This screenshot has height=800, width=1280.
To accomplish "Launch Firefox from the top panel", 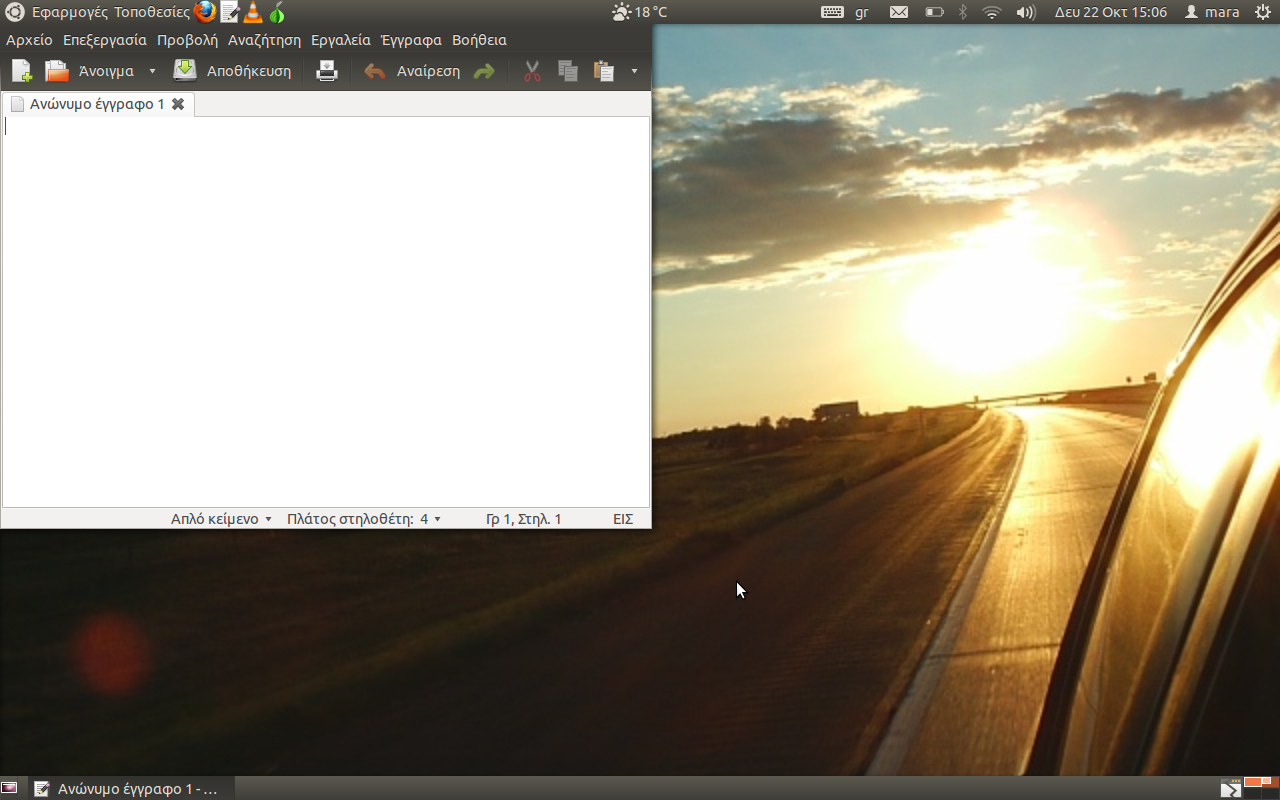I will [x=205, y=12].
